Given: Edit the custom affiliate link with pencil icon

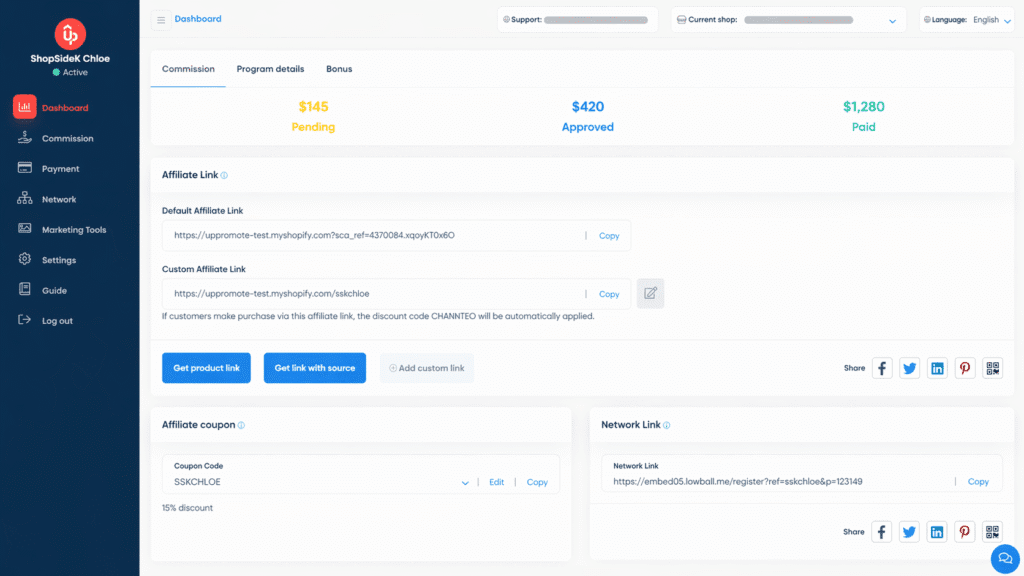Looking at the screenshot, I should tap(650, 293).
